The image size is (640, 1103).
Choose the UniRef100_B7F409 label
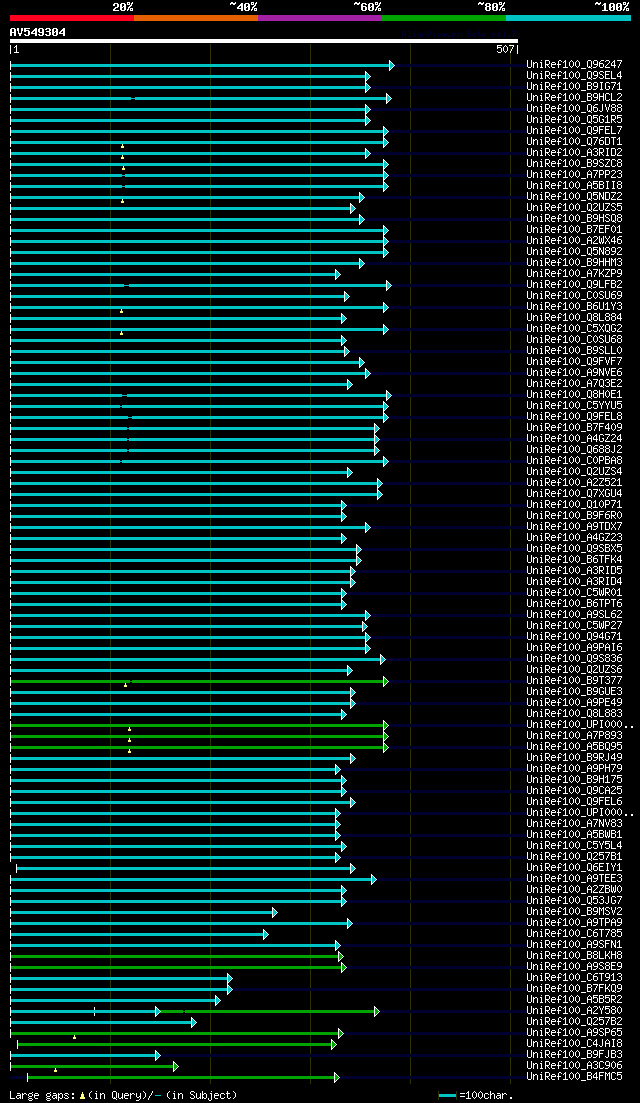pyautogui.click(x=574, y=428)
